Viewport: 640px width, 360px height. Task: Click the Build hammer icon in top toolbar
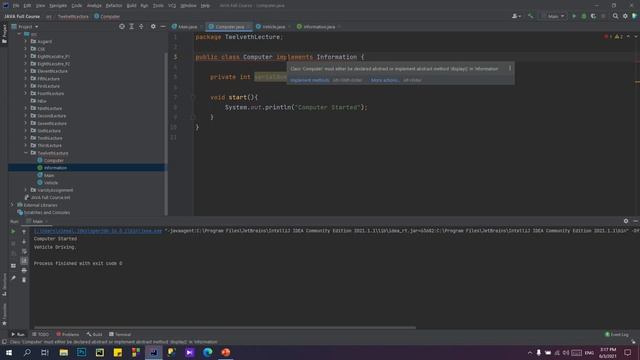(531, 16)
